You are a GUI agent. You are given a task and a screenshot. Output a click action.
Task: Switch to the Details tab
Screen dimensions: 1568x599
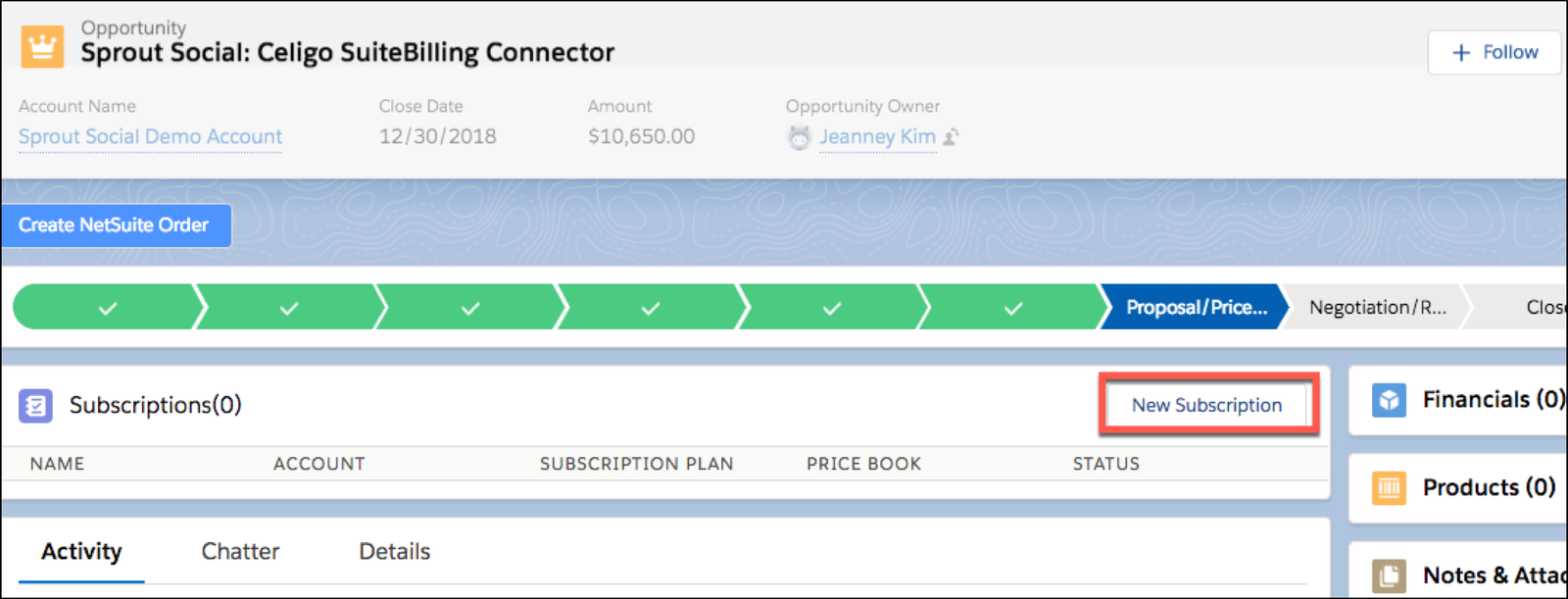pos(394,551)
